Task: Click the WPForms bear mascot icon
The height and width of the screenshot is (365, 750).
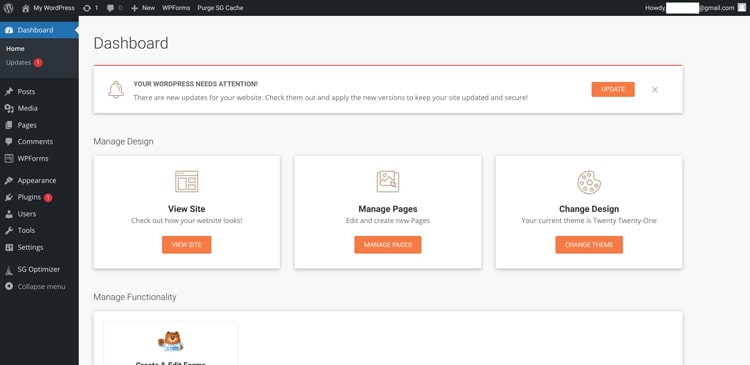Action: click(x=170, y=341)
